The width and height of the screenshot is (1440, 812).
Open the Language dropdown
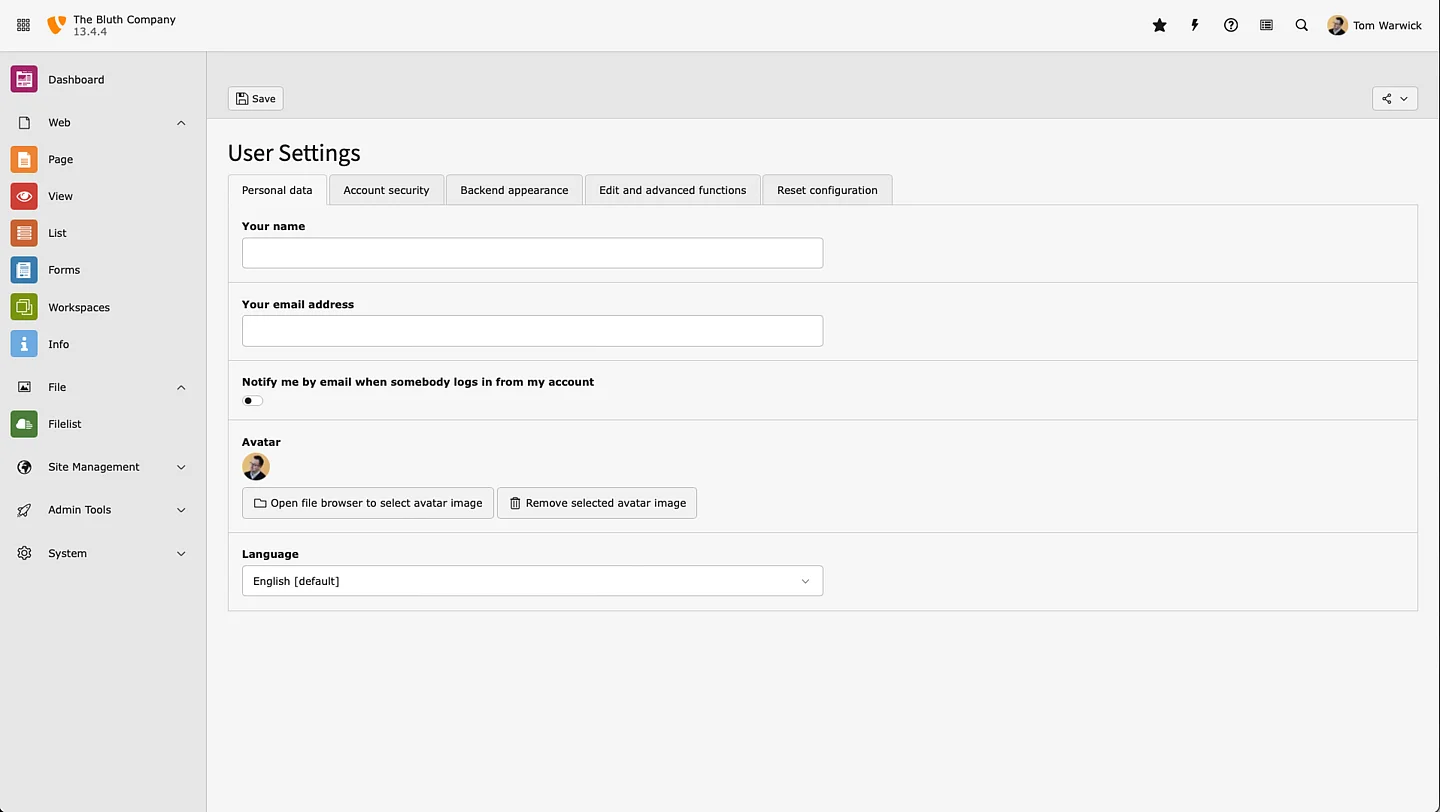click(532, 581)
